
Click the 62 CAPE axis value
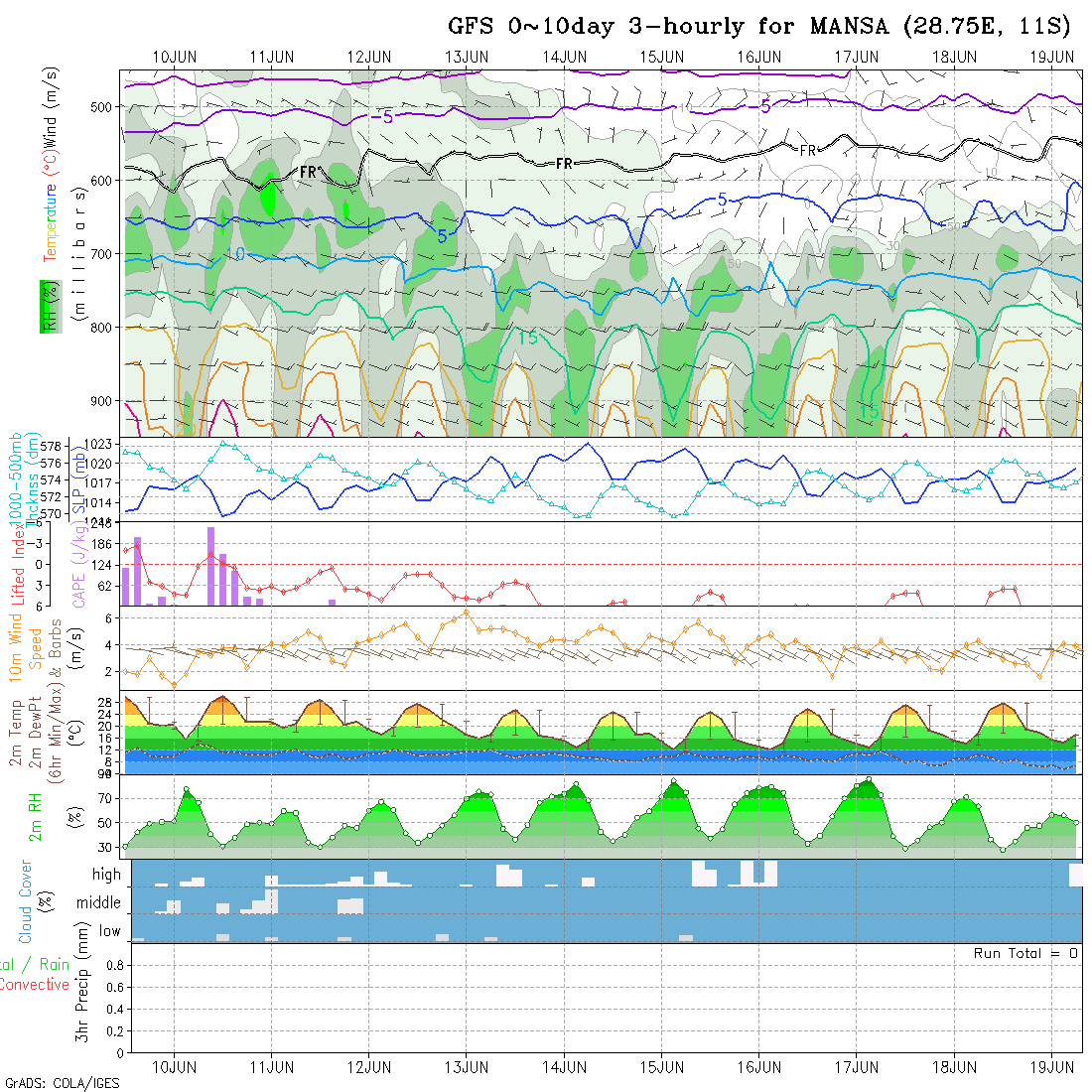click(x=104, y=587)
